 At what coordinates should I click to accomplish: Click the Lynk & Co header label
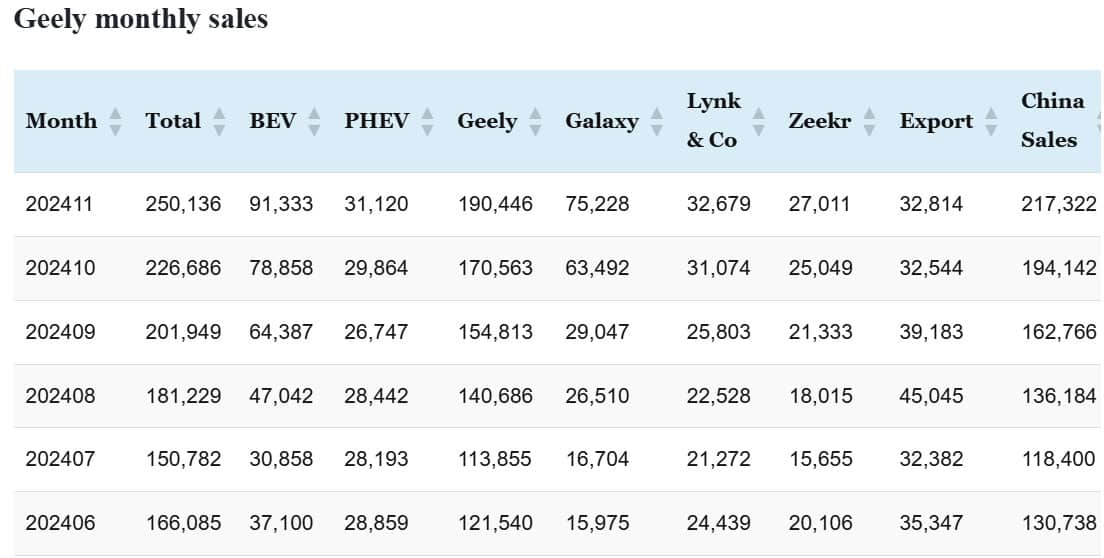pos(713,121)
